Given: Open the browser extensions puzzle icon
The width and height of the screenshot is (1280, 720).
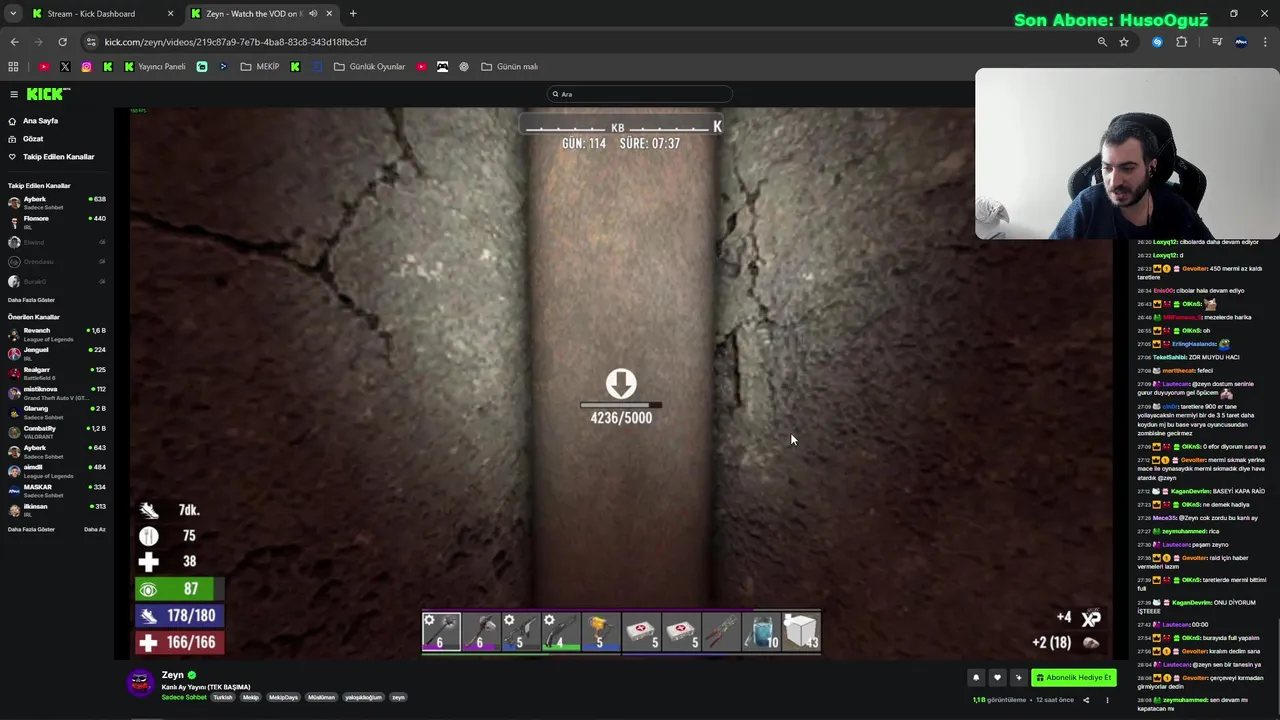Looking at the screenshot, I should (1182, 42).
